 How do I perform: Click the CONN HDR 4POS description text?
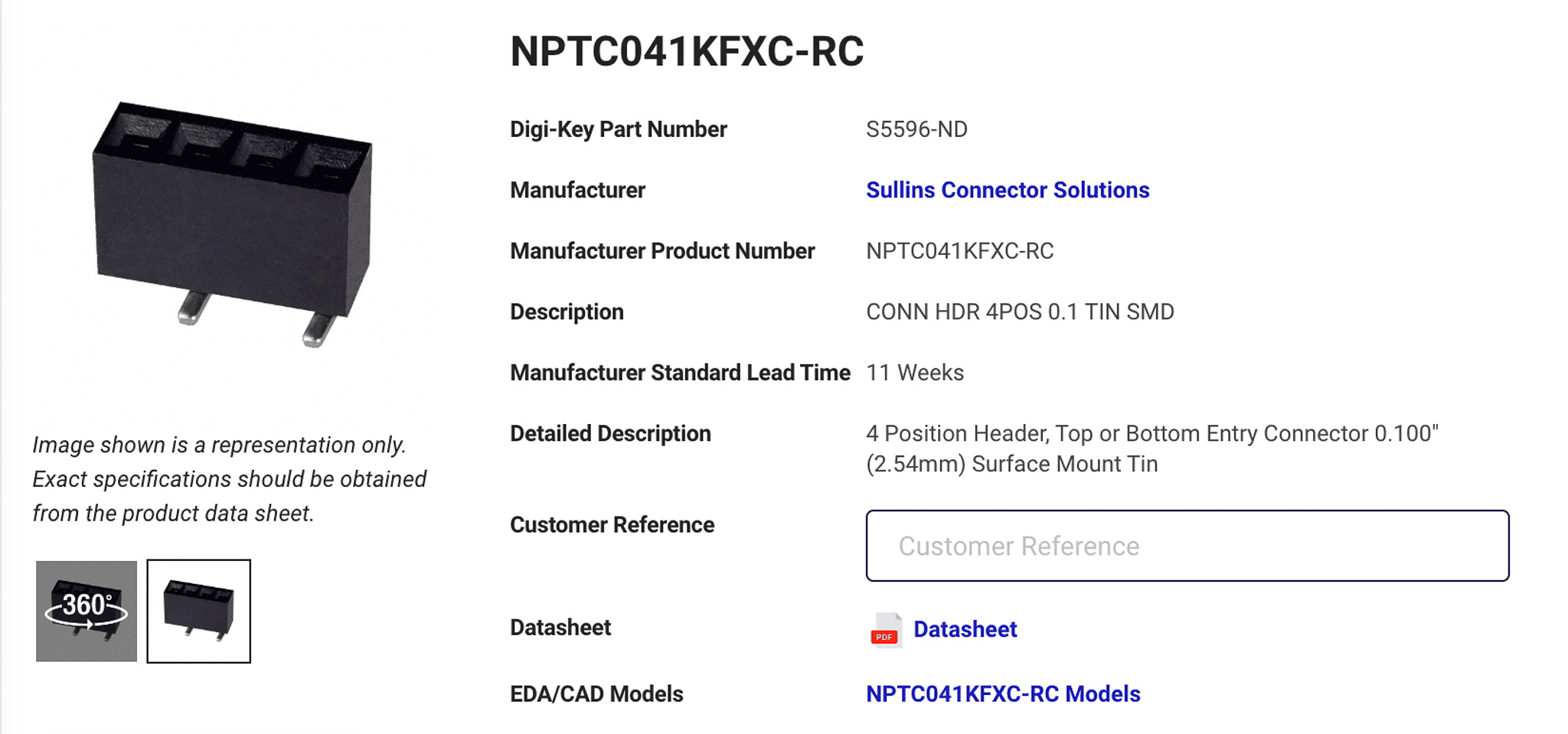point(1020,312)
